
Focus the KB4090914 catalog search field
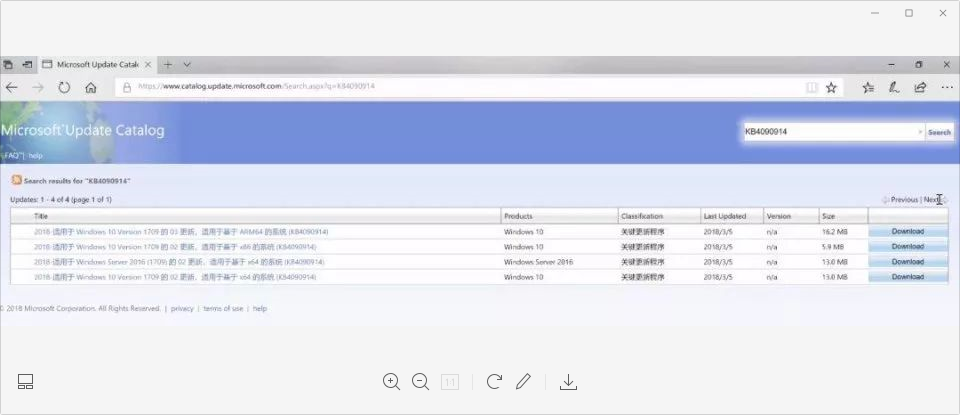coord(828,131)
